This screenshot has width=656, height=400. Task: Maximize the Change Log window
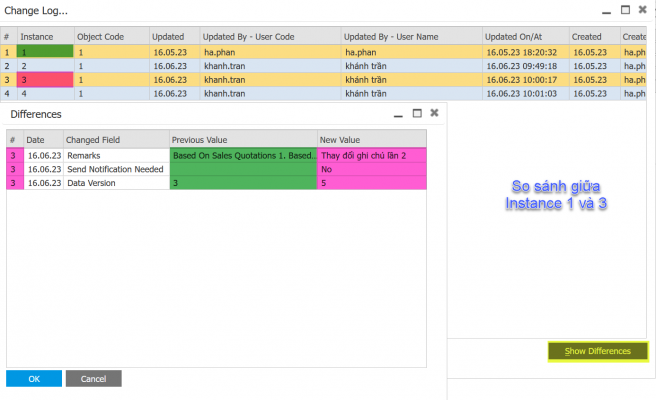click(625, 10)
